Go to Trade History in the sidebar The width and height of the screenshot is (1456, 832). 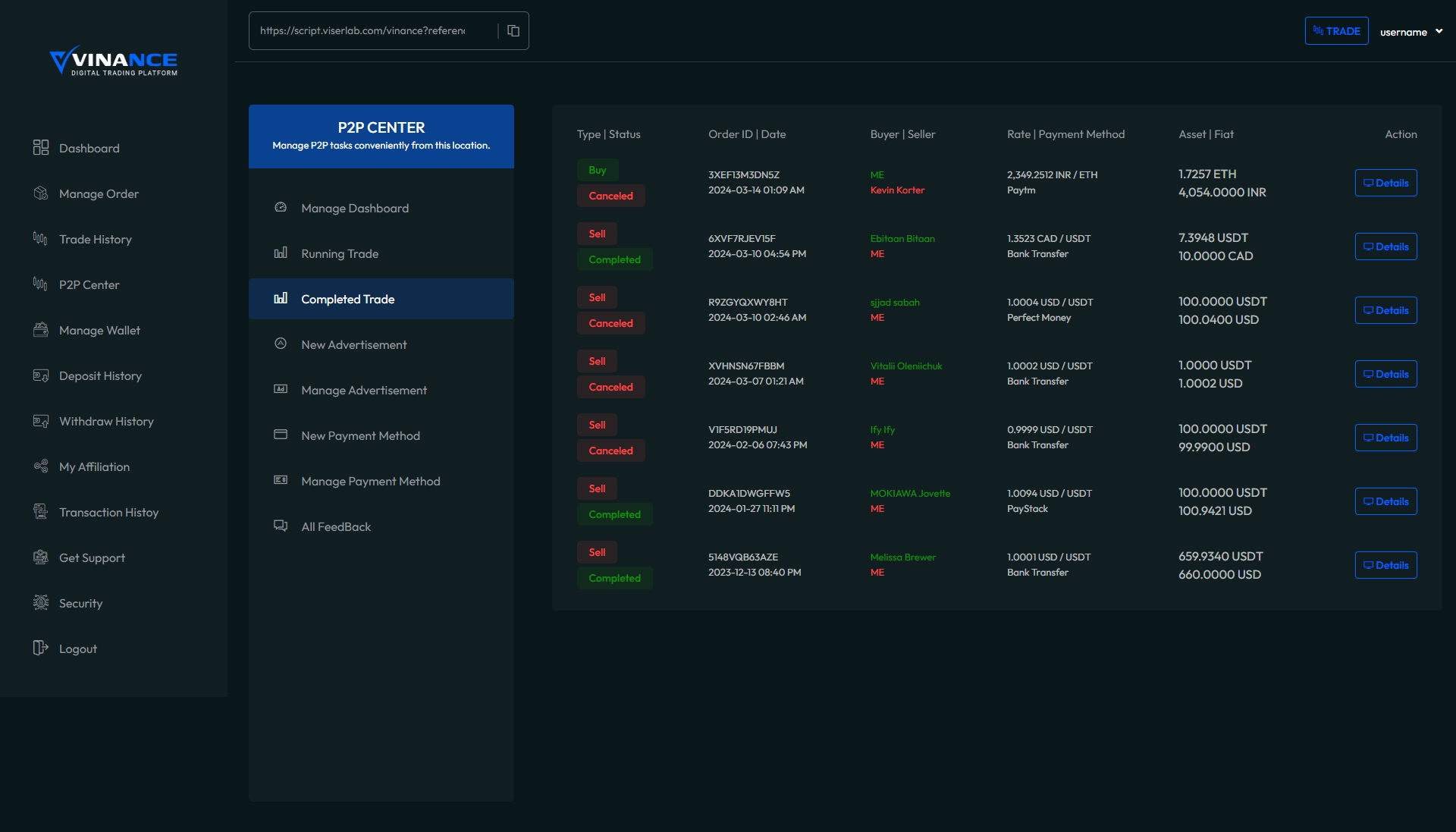click(96, 240)
